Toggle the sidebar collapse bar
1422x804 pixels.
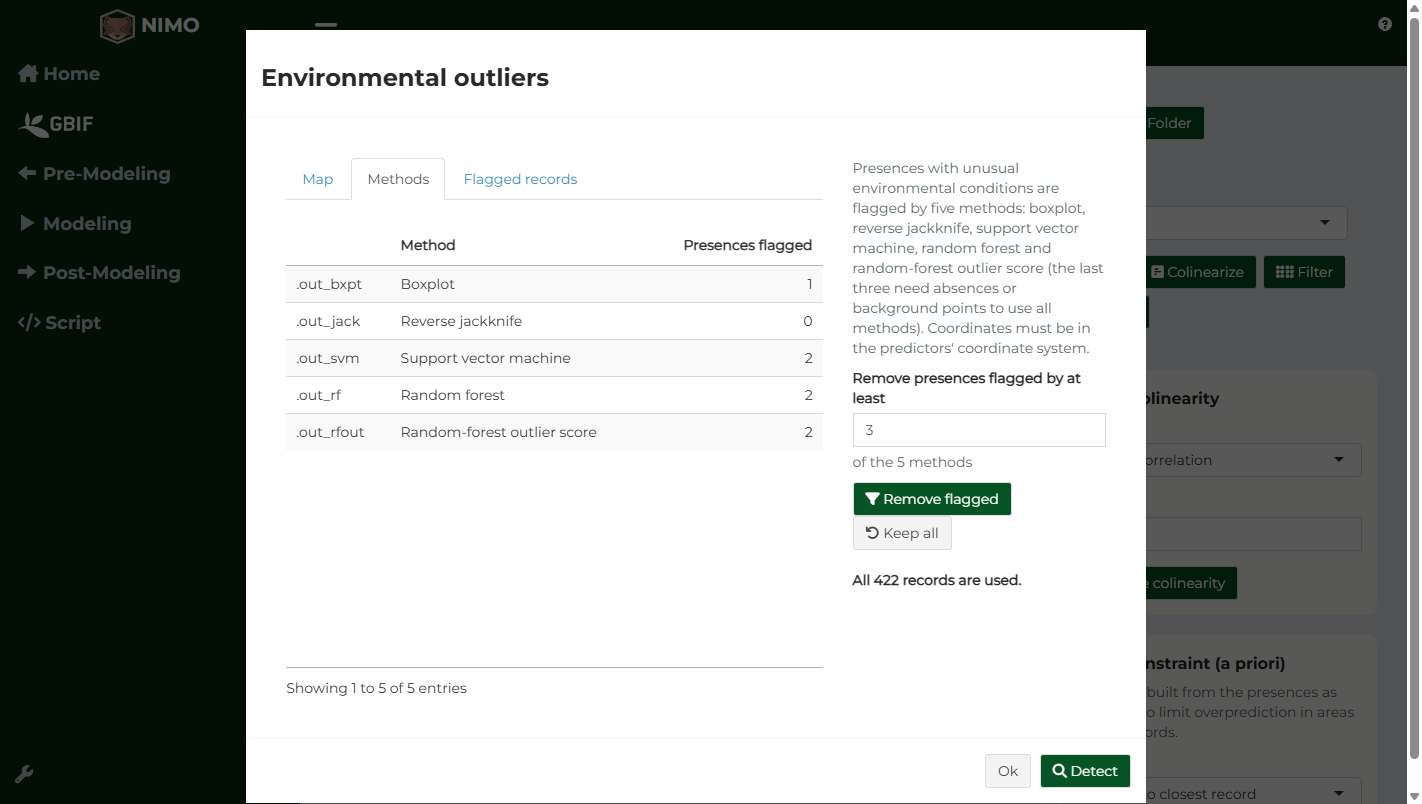pyautogui.click(x=326, y=25)
